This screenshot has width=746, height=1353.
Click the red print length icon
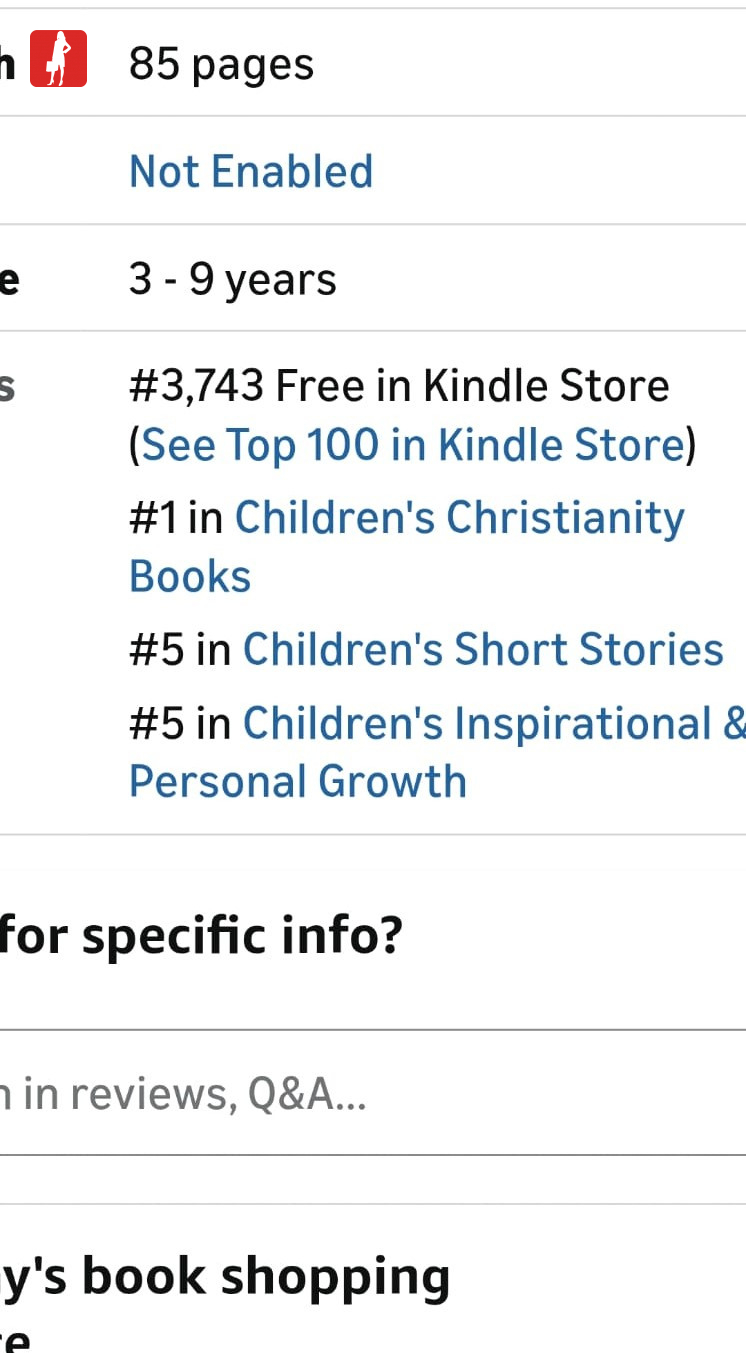pos(58,59)
